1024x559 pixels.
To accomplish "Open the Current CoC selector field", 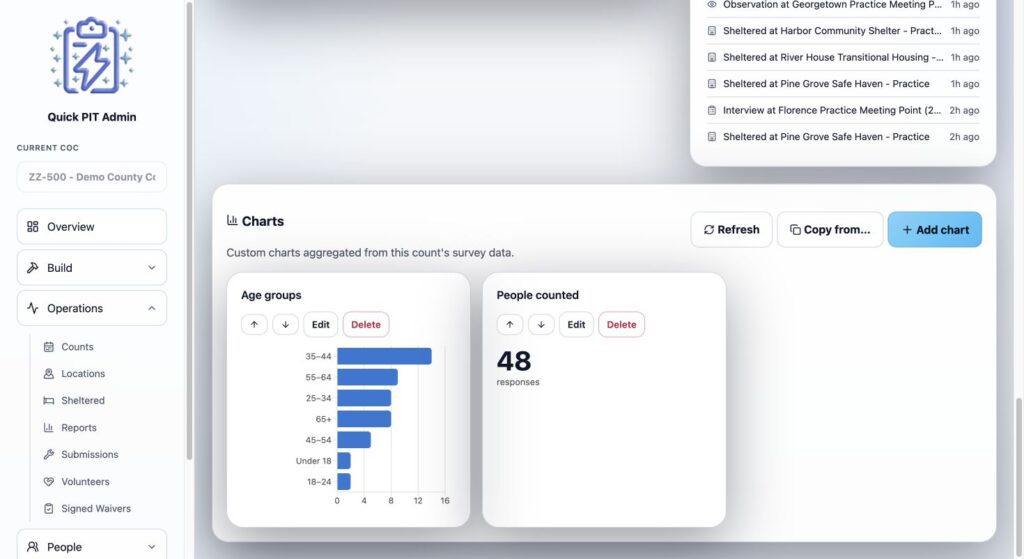I will click(91, 177).
